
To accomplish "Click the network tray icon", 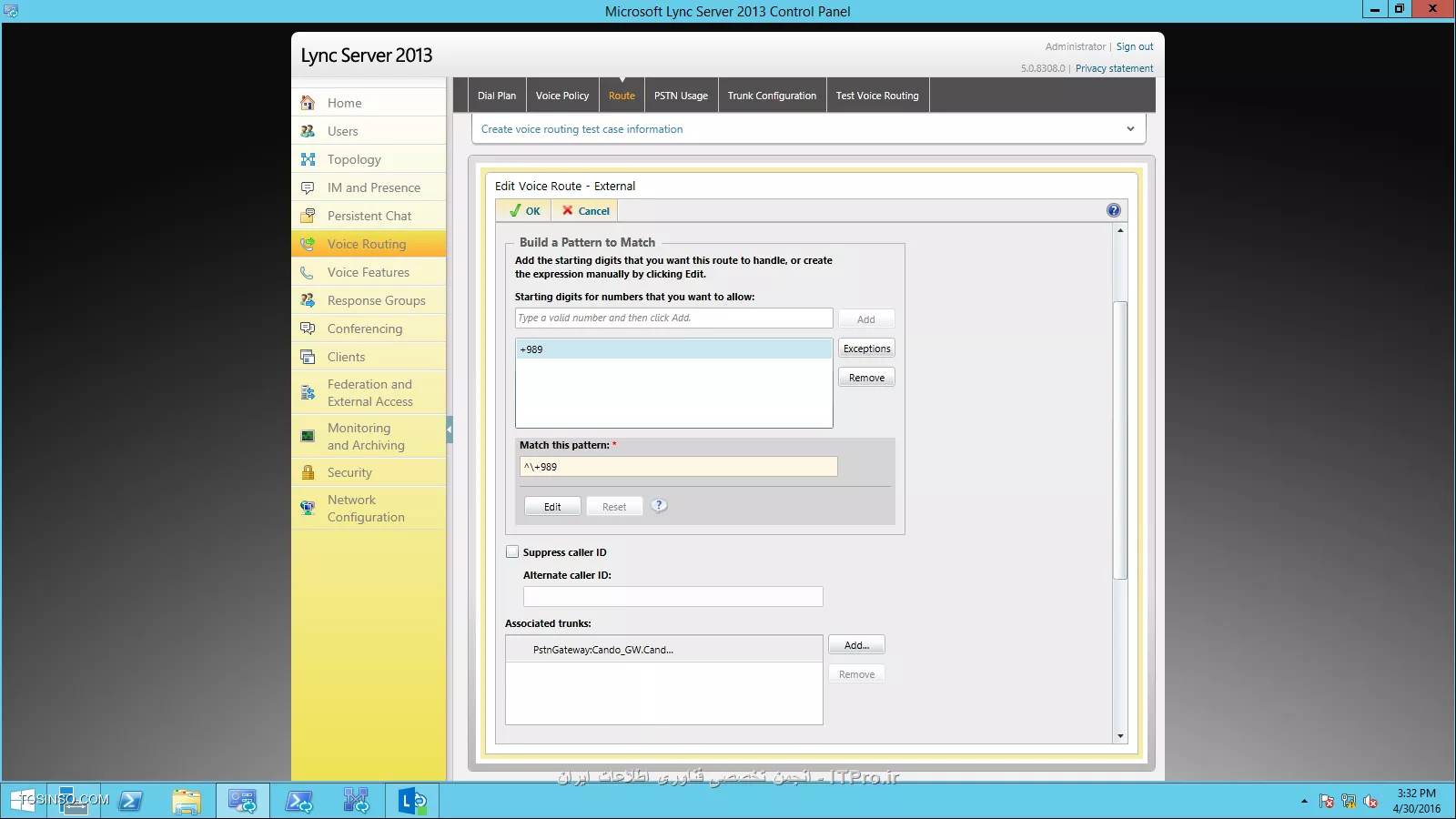I will tap(1349, 802).
